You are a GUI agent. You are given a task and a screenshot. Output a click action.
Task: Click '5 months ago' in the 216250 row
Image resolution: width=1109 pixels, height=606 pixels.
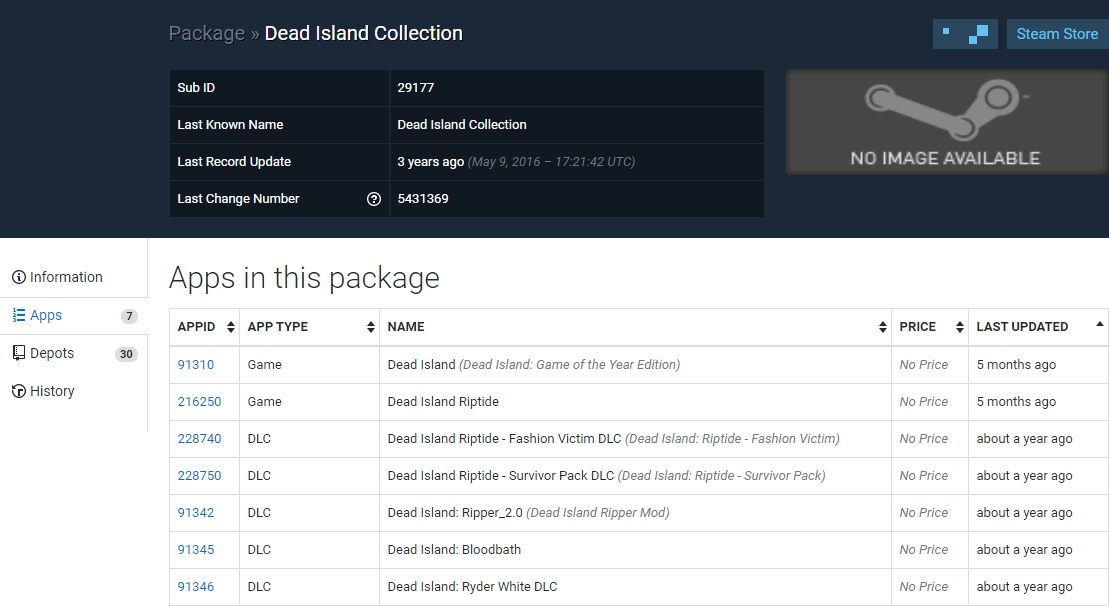(1016, 402)
